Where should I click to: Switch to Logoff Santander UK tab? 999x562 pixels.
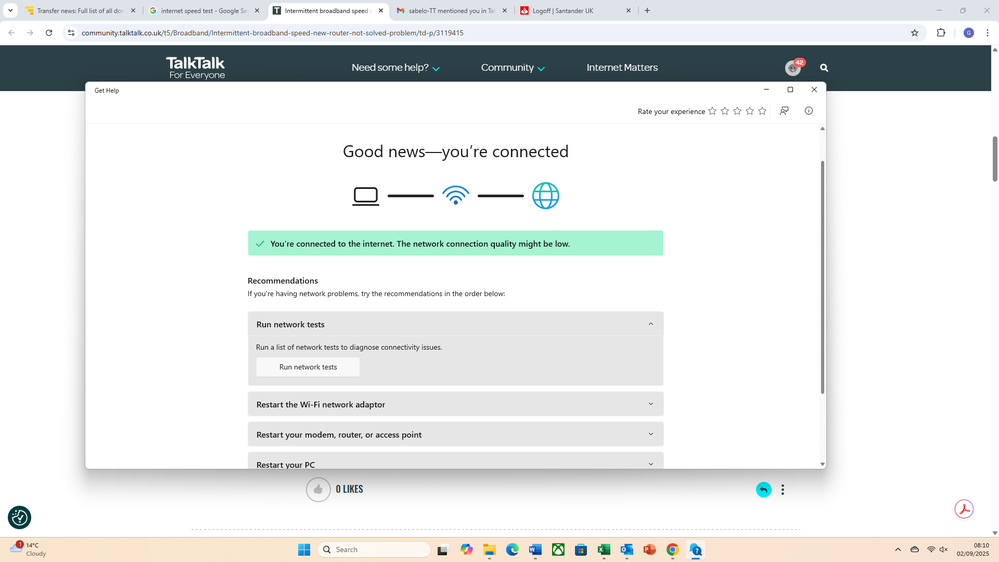pyautogui.click(x=576, y=10)
